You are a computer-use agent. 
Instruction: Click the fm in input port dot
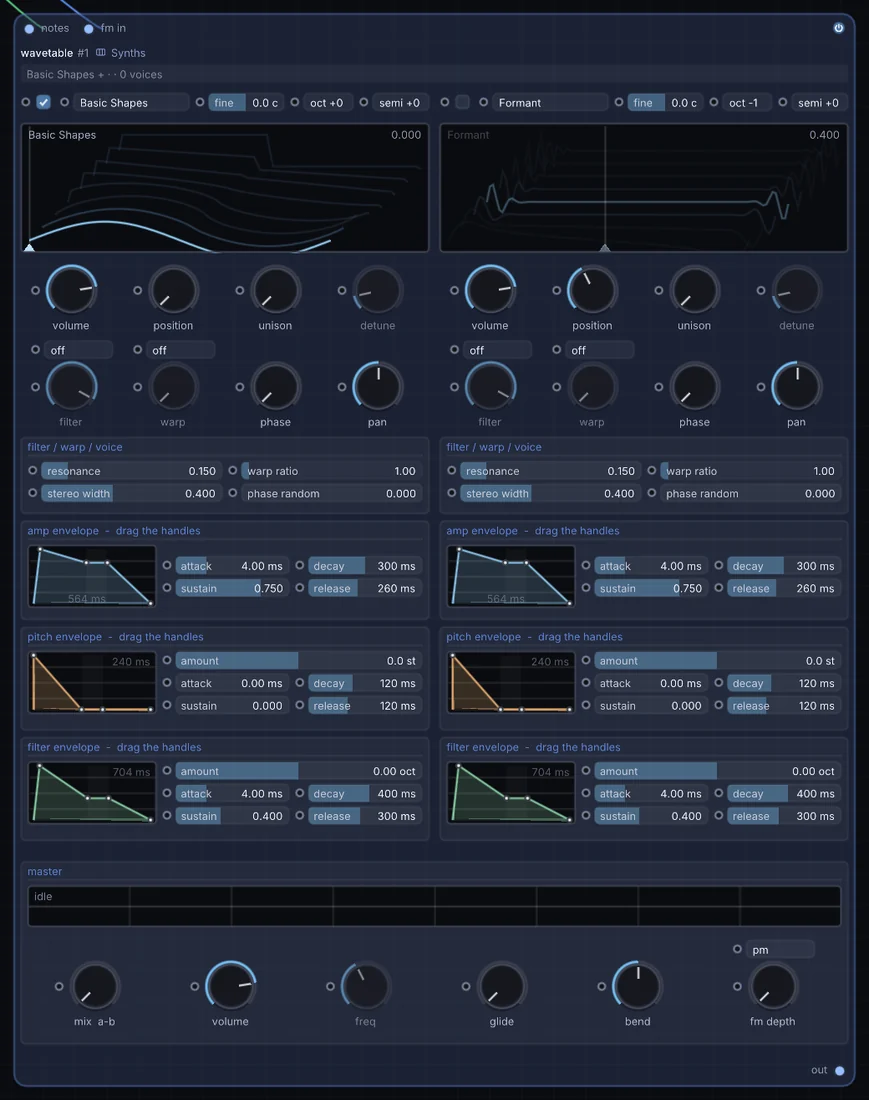tap(88, 29)
